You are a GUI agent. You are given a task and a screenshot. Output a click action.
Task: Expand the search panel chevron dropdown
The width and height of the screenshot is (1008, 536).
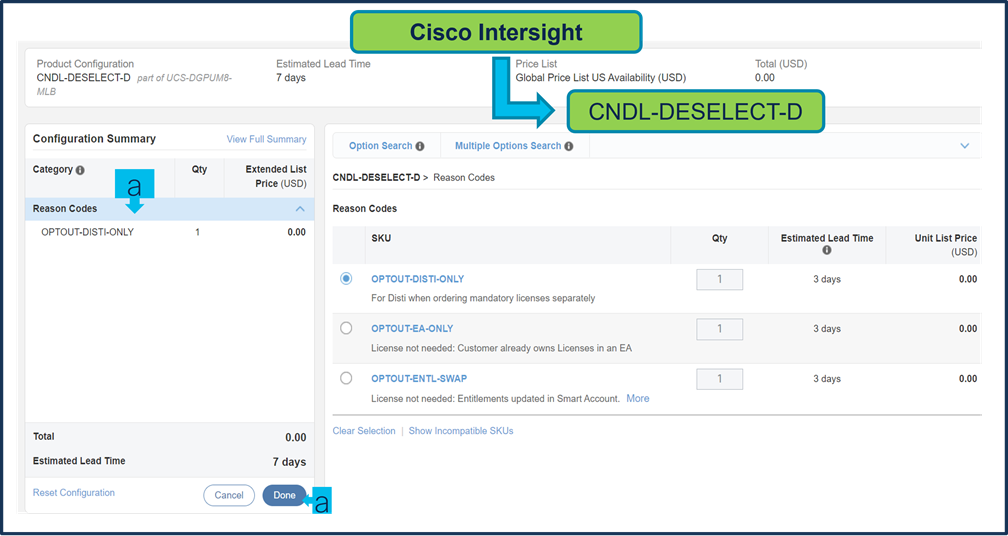point(964,146)
